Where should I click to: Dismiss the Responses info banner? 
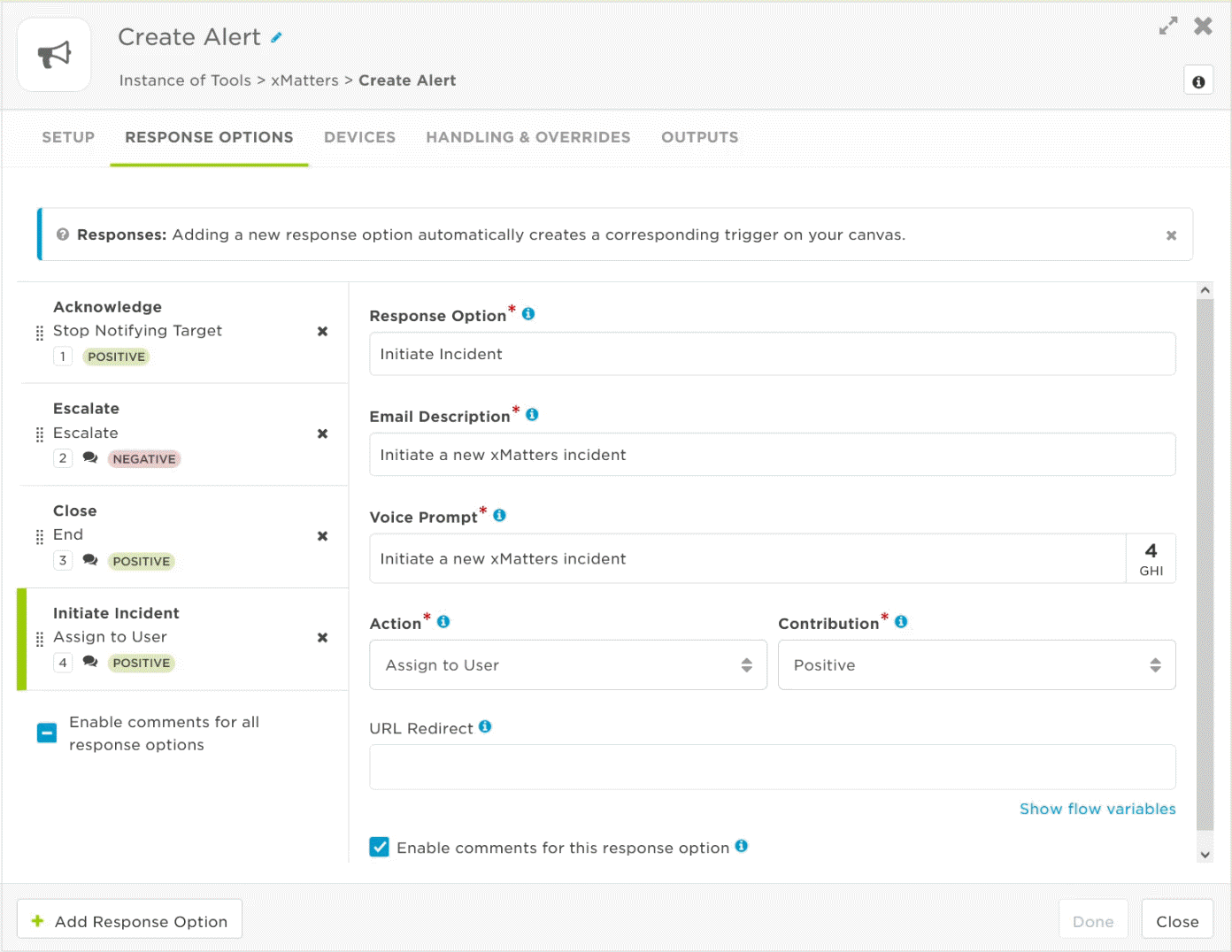pos(1171,235)
